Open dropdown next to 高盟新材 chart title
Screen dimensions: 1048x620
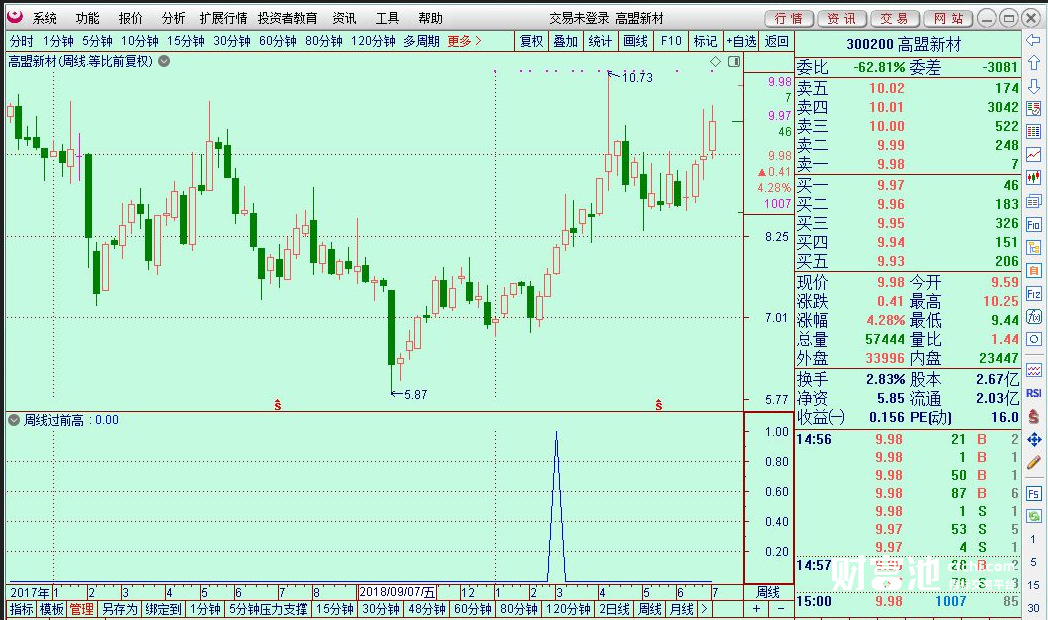pyautogui.click(x=164, y=61)
